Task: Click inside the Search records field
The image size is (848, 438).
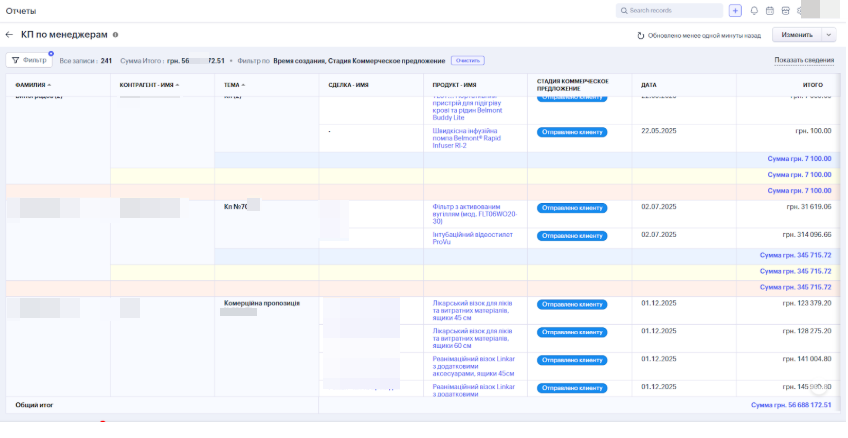Action: [669, 11]
